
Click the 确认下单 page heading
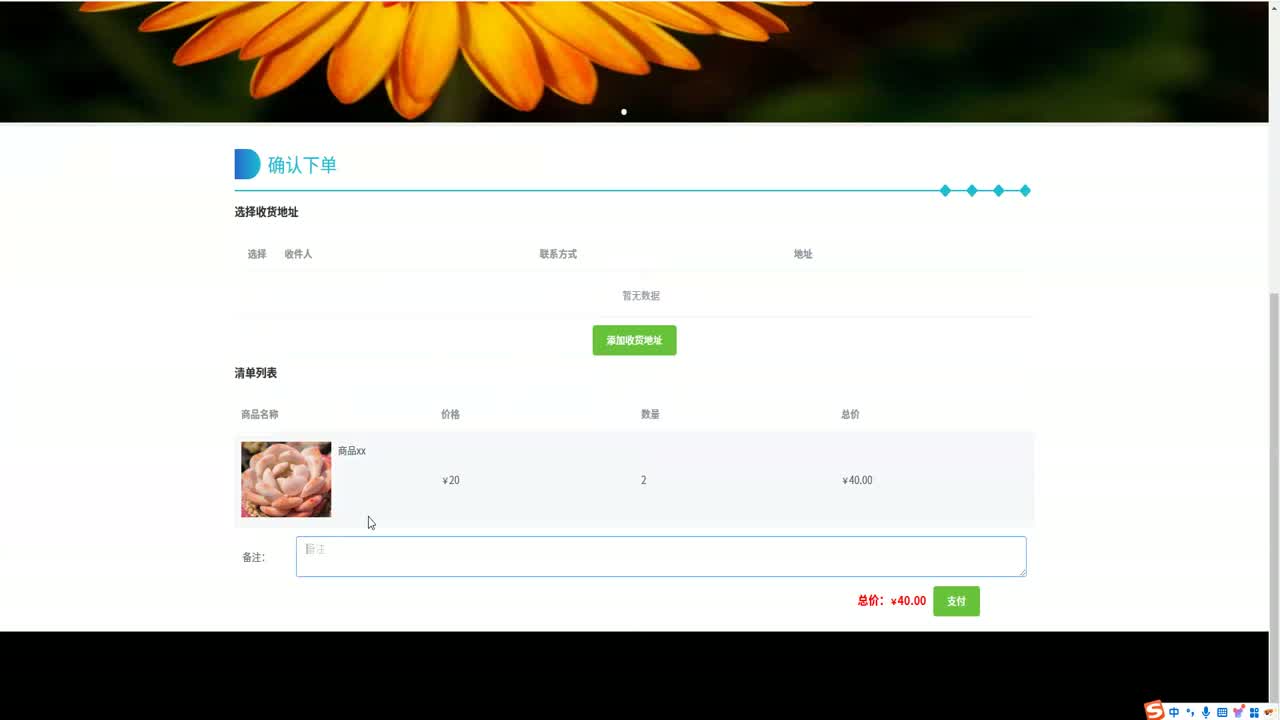pyautogui.click(x=302, y=165)
